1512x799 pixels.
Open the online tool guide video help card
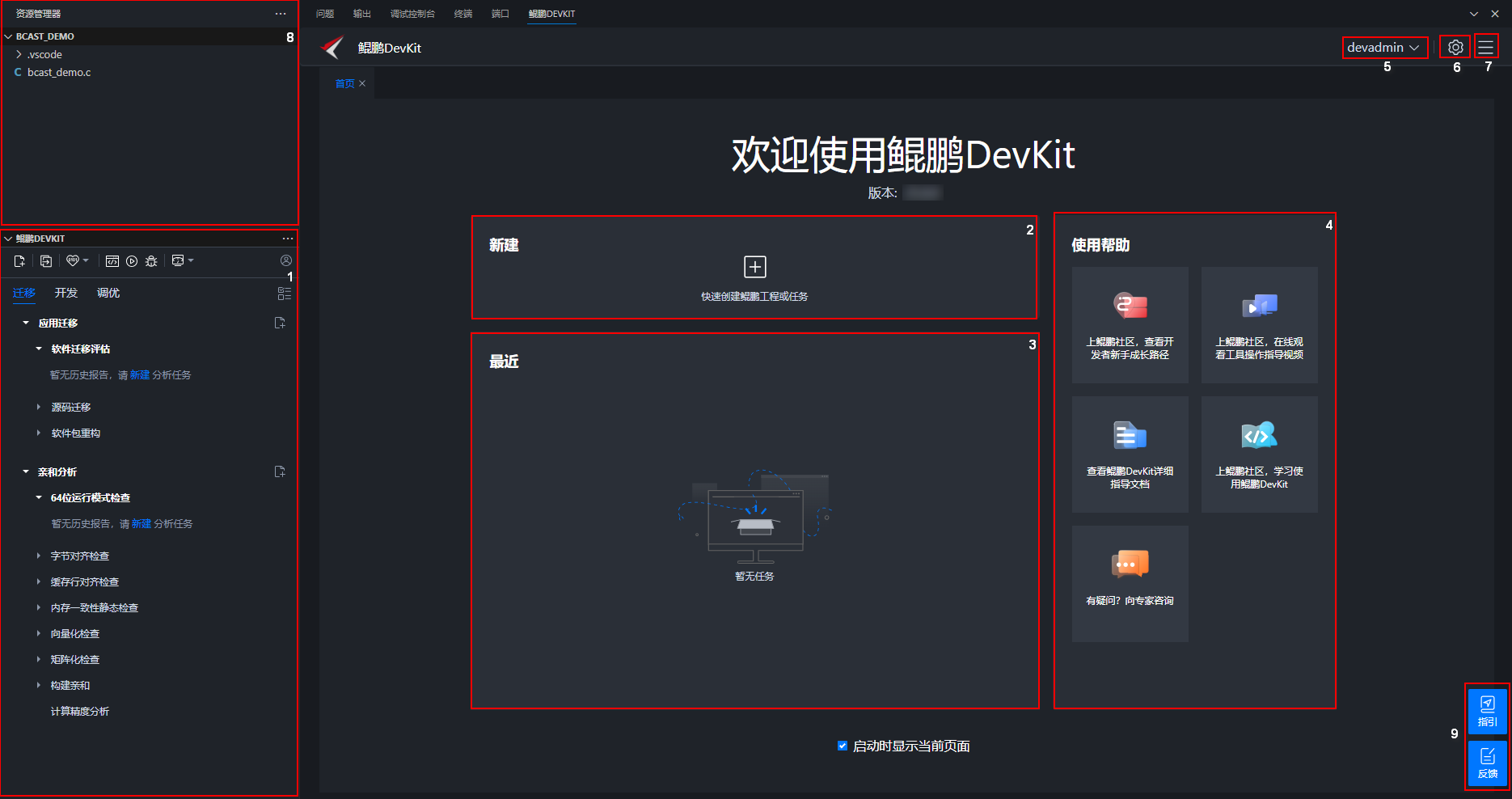point(1259,325)
